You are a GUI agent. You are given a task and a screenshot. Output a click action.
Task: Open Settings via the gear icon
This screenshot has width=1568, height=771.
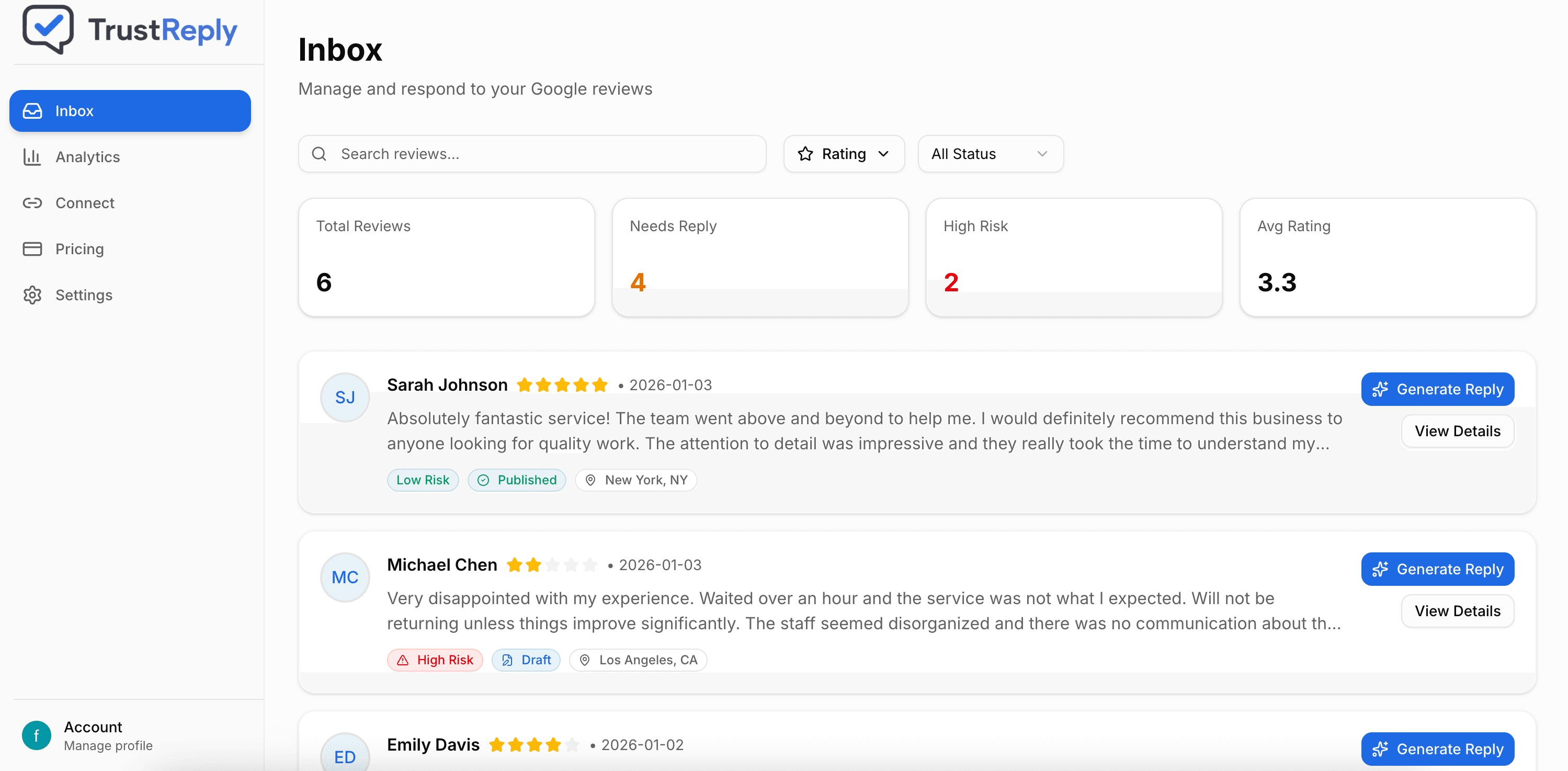[33, 295]
